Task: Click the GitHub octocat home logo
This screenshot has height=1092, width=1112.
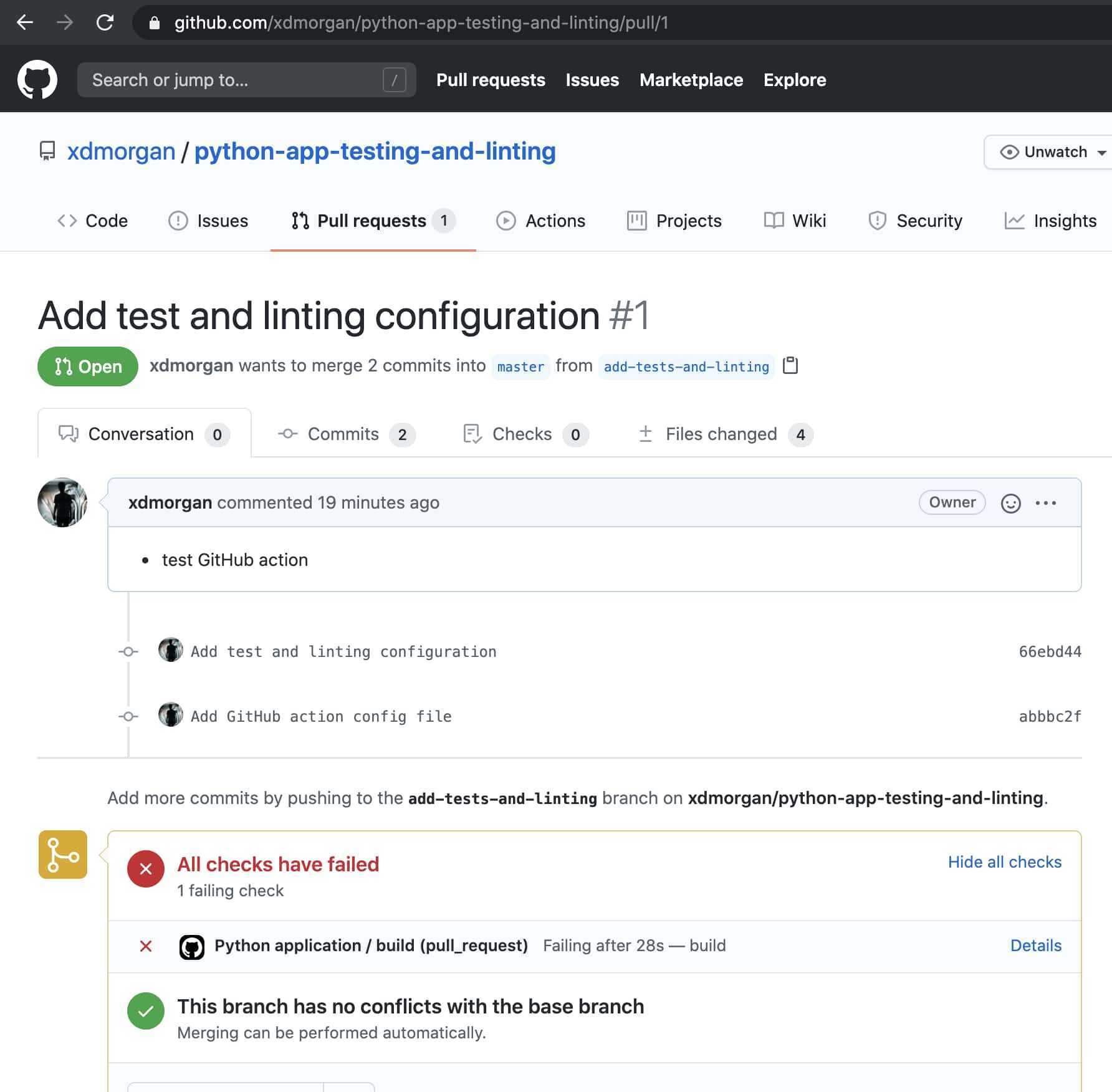Action: pyautogui.click(x=39, y=79)
